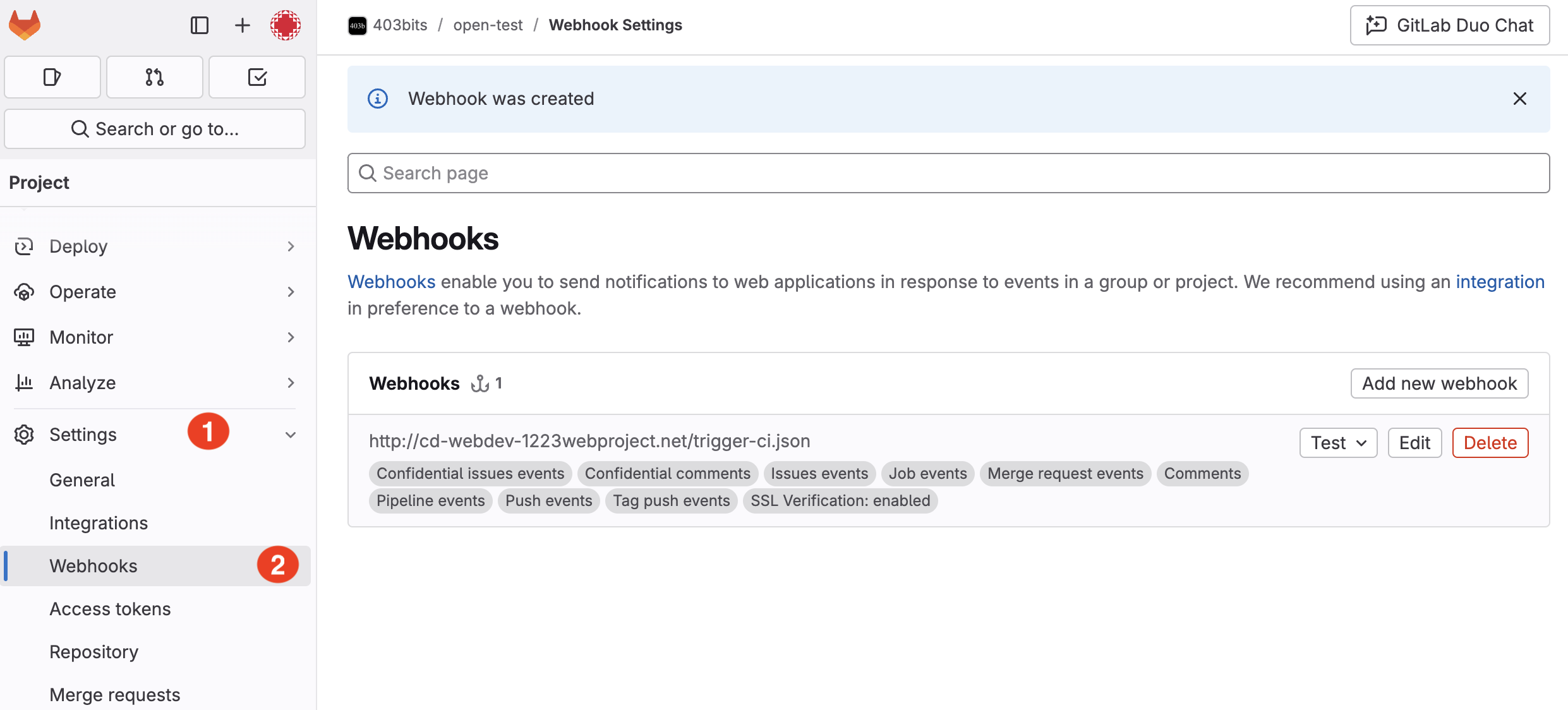
Task: Follow the integration link
Action: (1500, 282)
